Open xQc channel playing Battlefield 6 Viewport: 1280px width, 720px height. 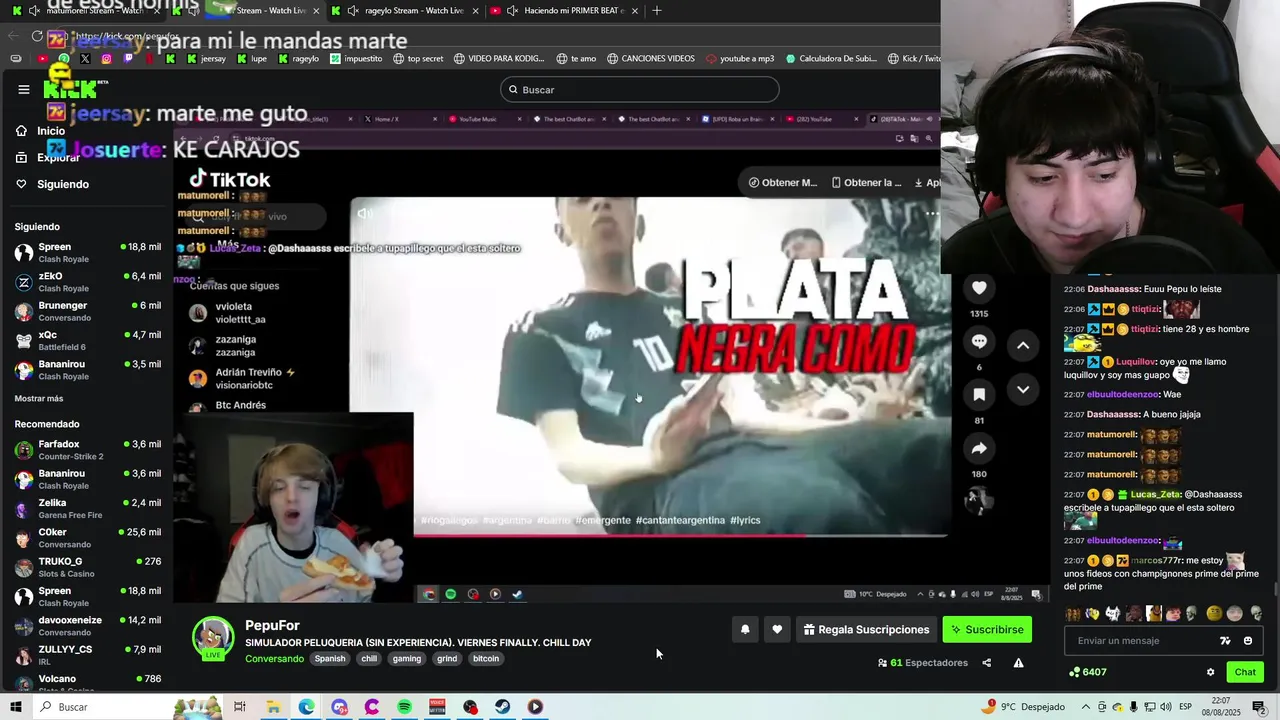click(x=88, y=340)
